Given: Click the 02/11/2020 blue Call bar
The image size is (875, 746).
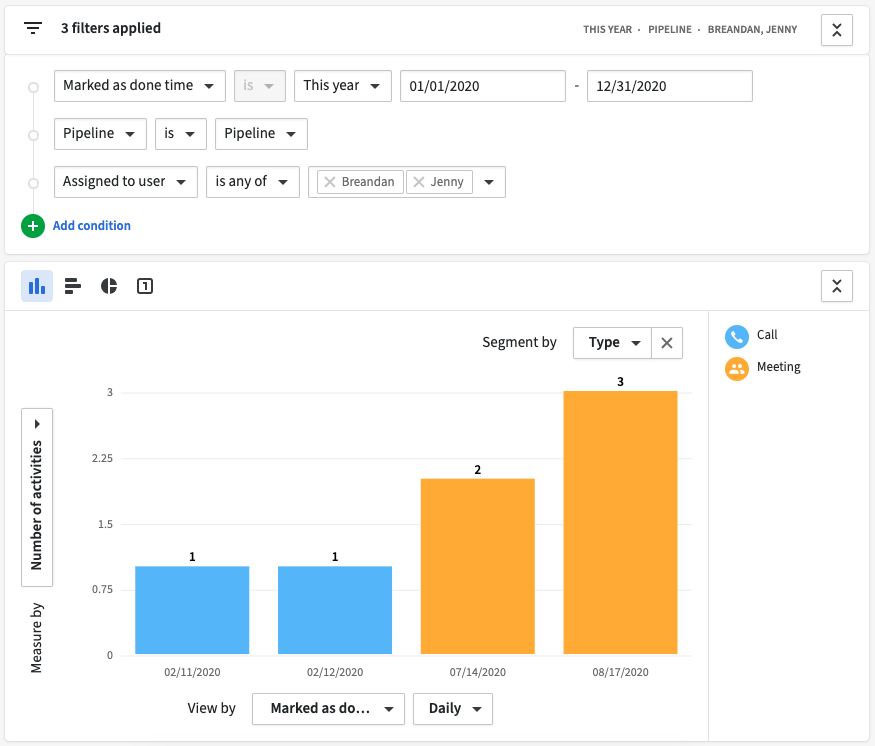Looking at the screenshot, I should tap(192, 610).
